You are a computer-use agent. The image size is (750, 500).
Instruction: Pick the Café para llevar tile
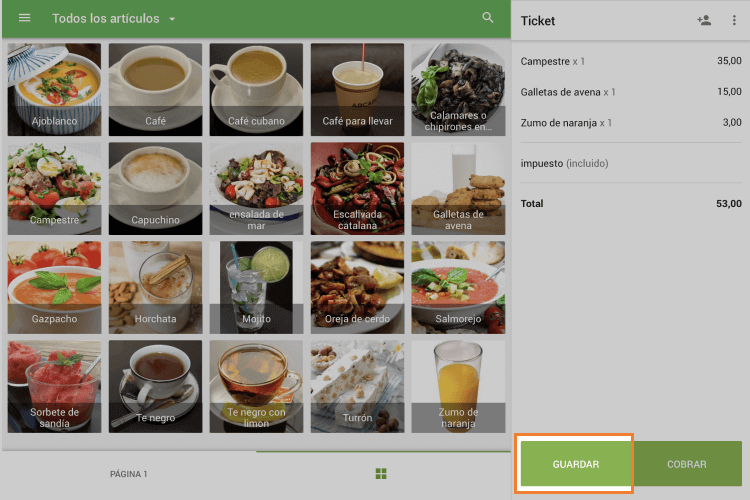(x=357, y=89)
